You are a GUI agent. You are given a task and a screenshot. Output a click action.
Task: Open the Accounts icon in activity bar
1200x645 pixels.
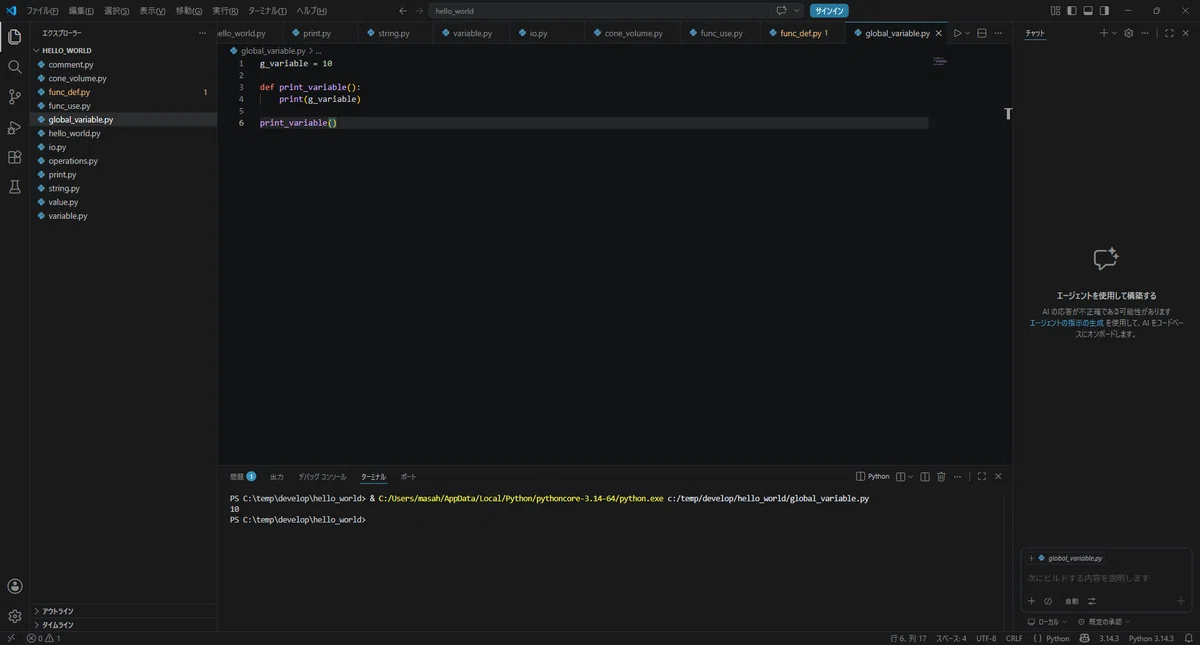point(14,586)
